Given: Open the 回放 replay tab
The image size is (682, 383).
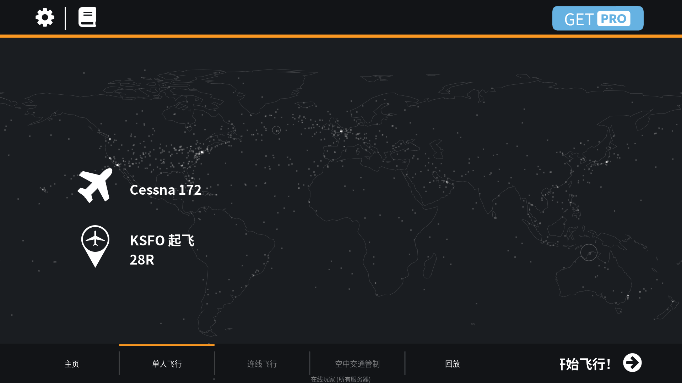Looking at the screenshot, I should tap(452, 364).
